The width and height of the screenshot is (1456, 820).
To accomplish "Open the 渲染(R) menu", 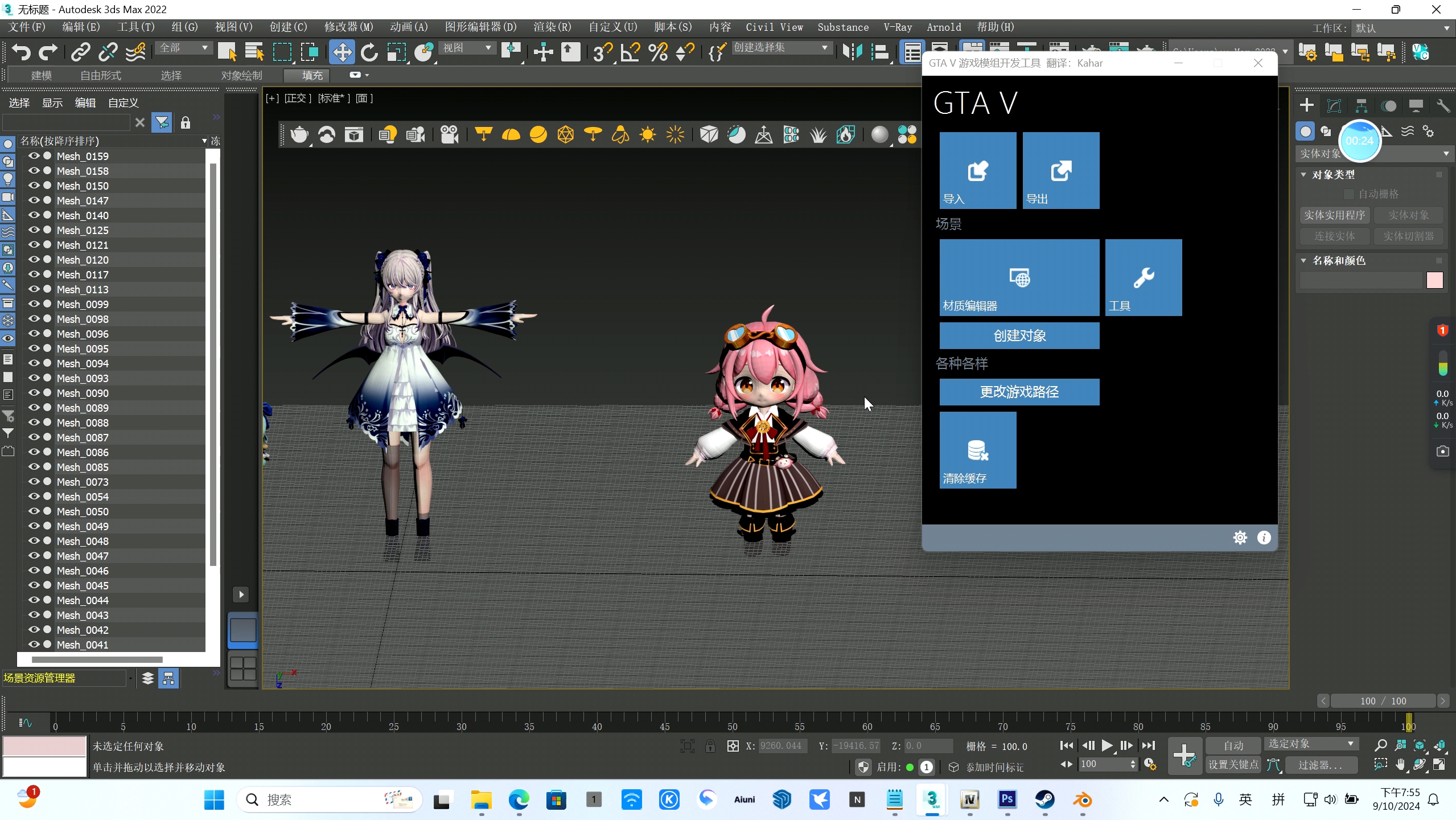I will pyautogui.click(x=552, y=27).
